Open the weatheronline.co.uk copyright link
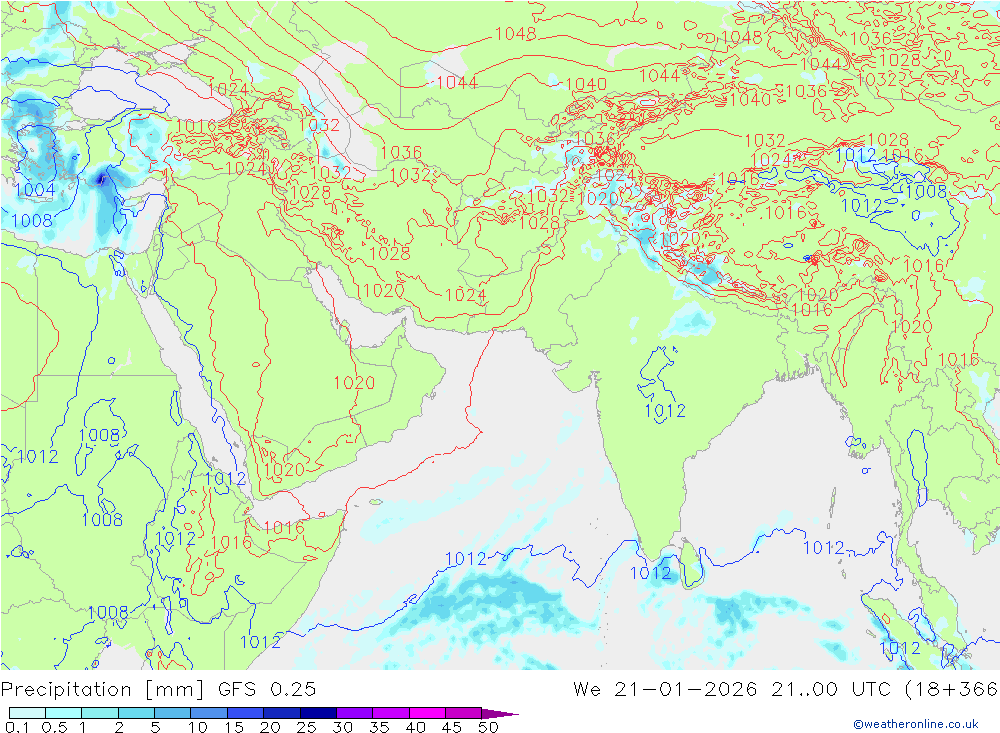 (x=916, y=723)
